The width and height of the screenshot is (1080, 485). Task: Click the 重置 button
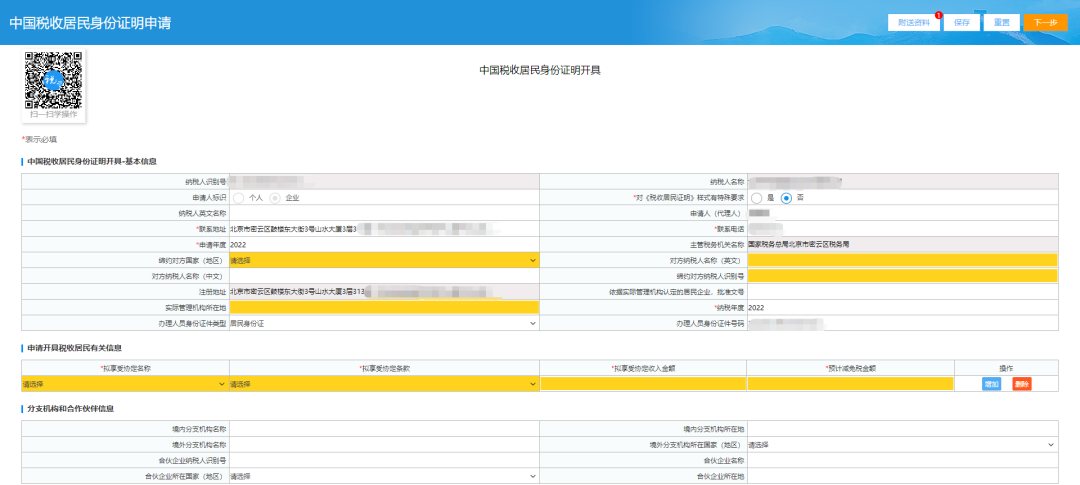click(1000, 23)
